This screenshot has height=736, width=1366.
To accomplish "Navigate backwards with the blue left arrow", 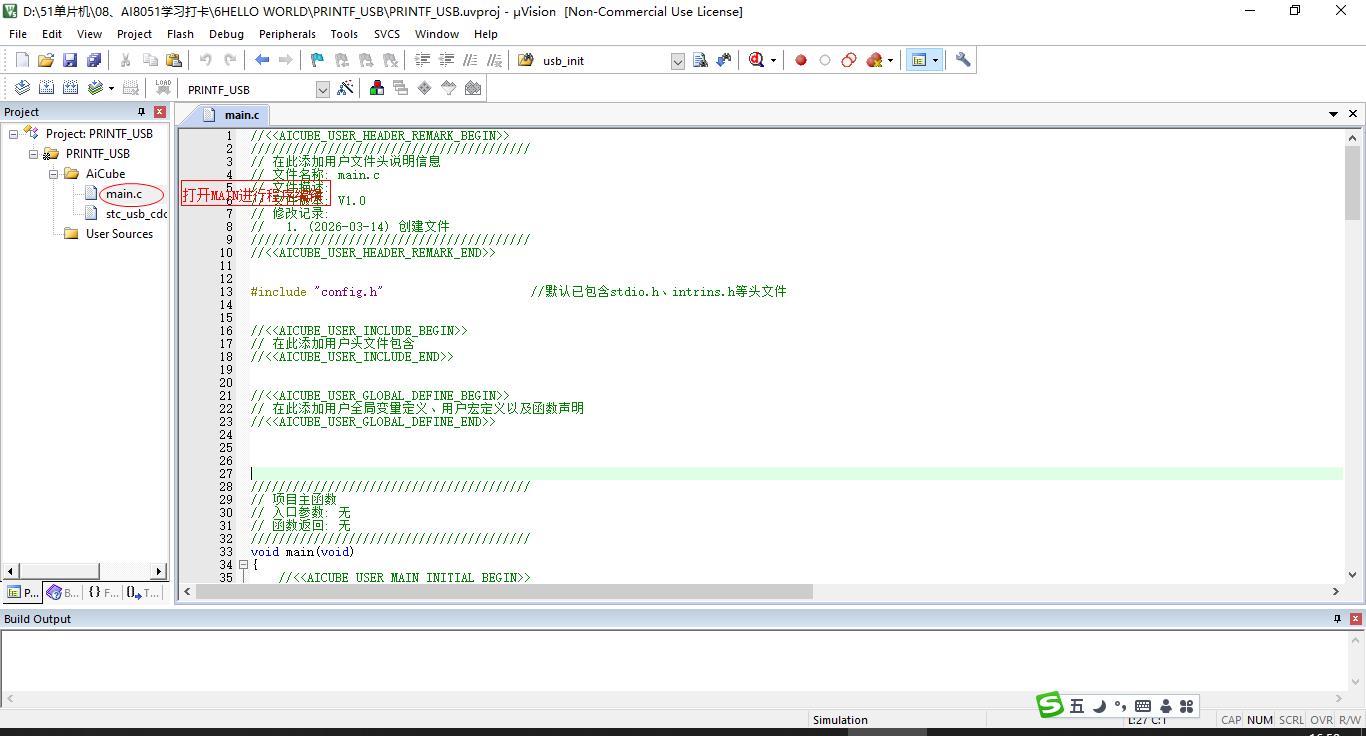I will [262, 60].
